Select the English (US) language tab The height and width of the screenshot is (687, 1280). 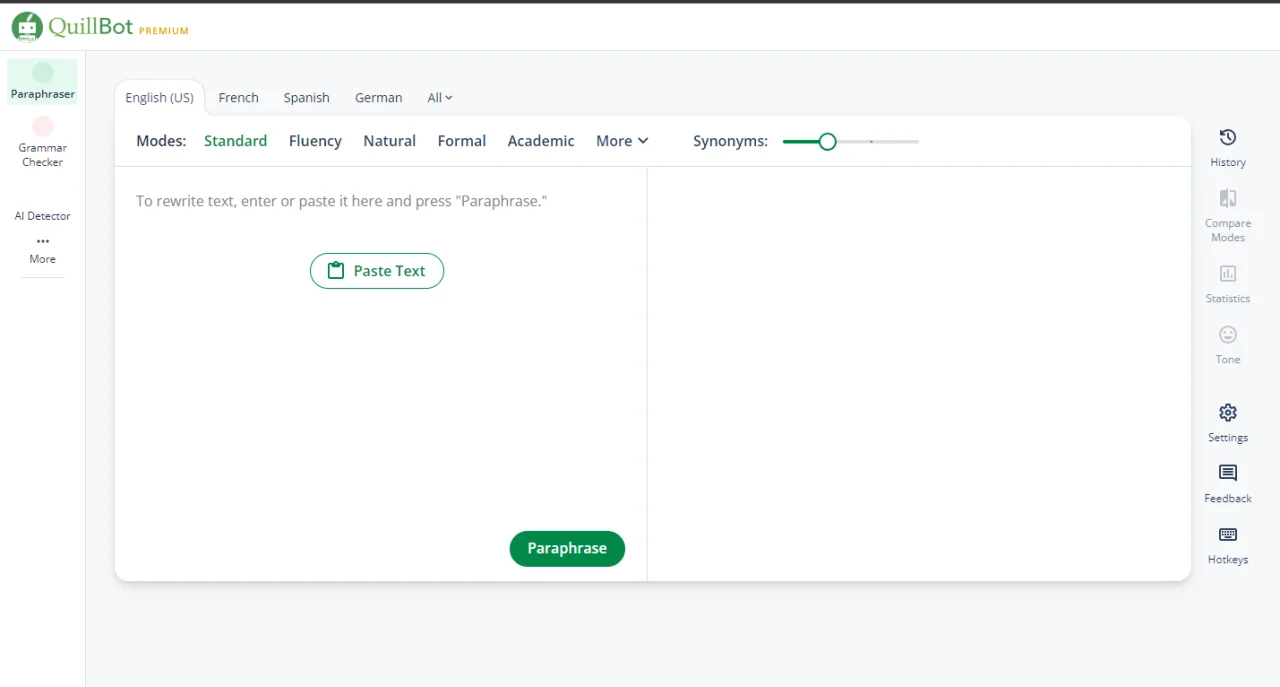point(160,97)
